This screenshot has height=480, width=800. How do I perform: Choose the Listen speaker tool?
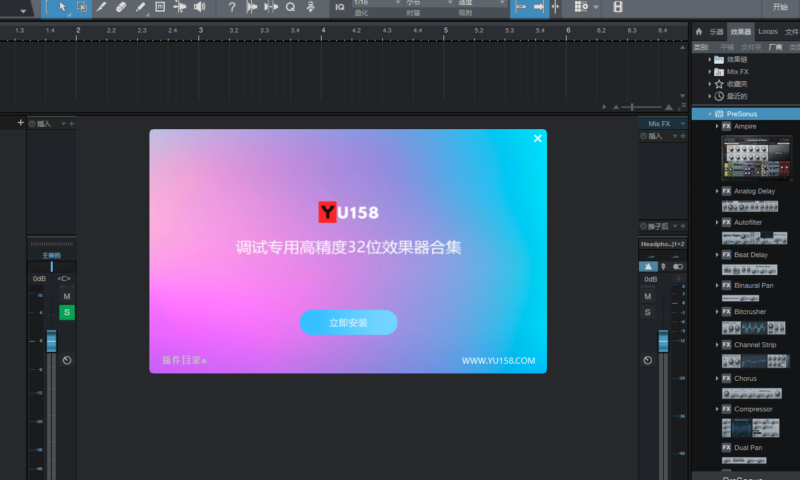tap(199, 8)
